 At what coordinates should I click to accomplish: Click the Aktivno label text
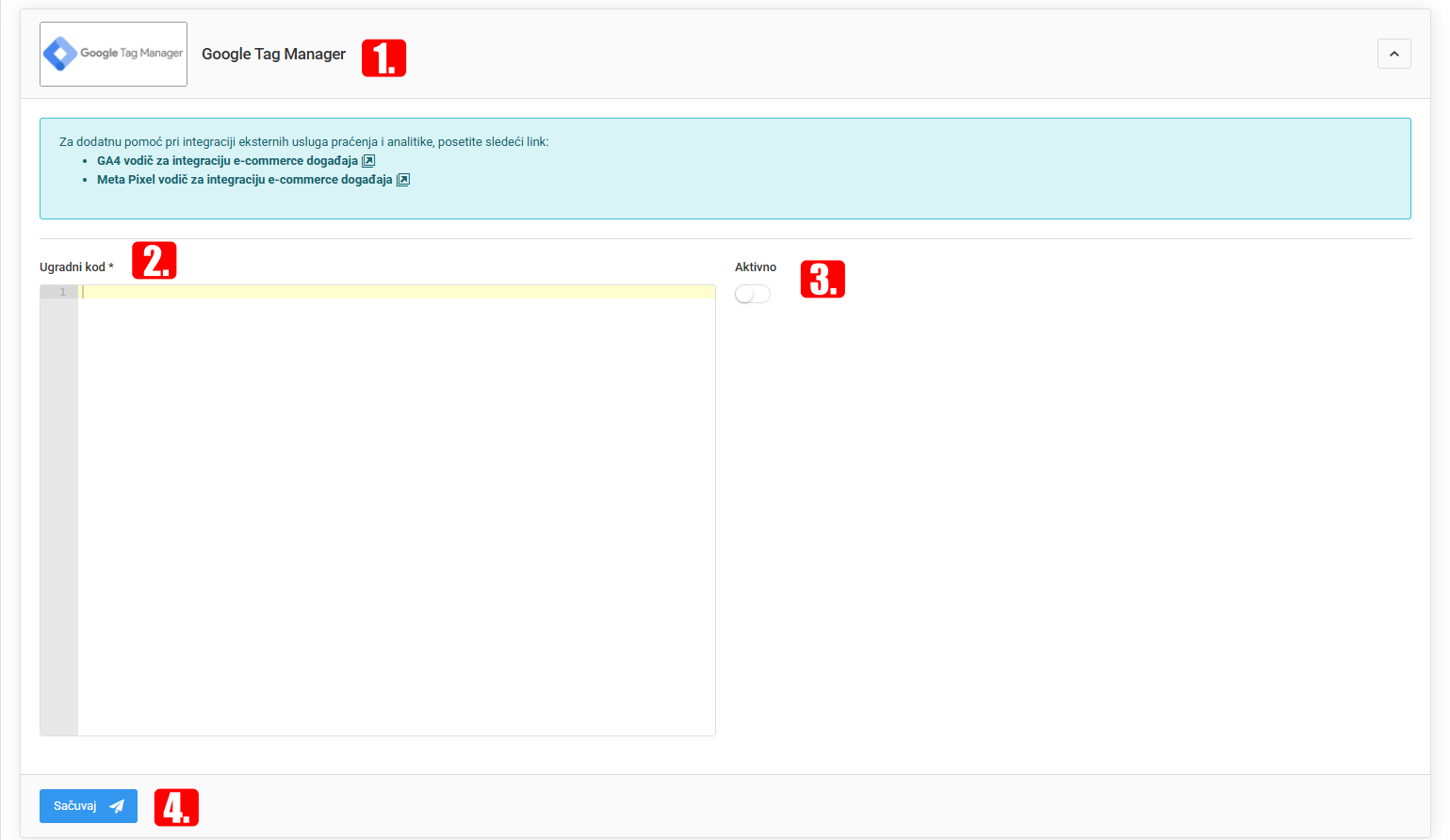coord(756,267)
